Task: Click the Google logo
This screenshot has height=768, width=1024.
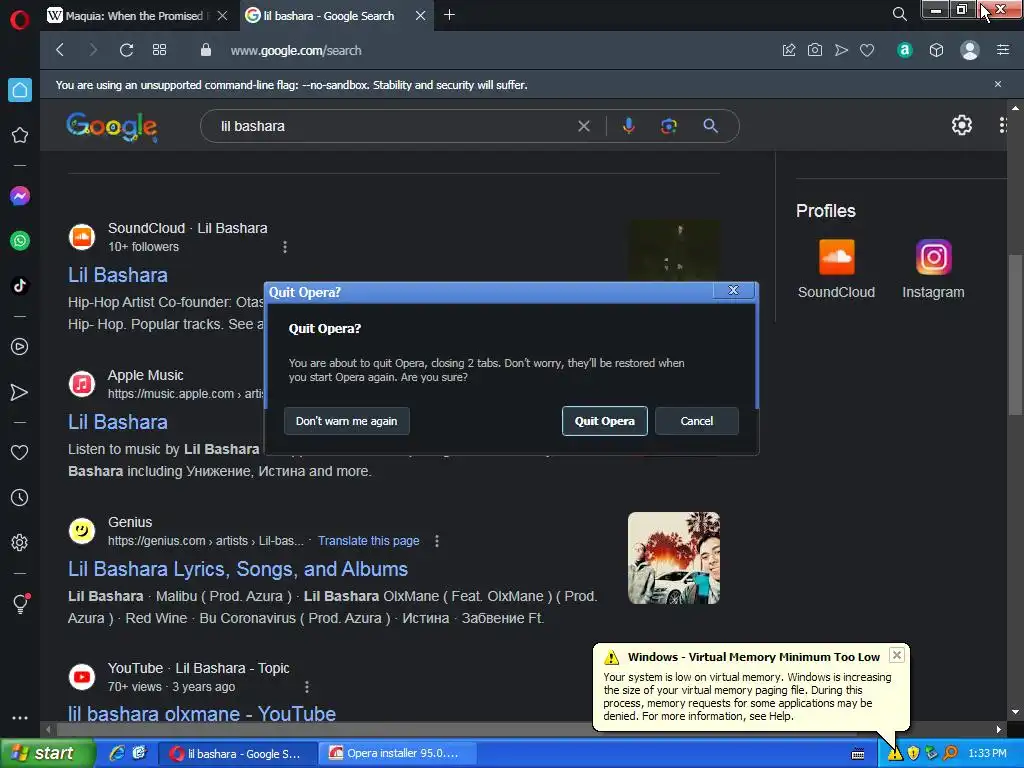Action: (112, 127)
